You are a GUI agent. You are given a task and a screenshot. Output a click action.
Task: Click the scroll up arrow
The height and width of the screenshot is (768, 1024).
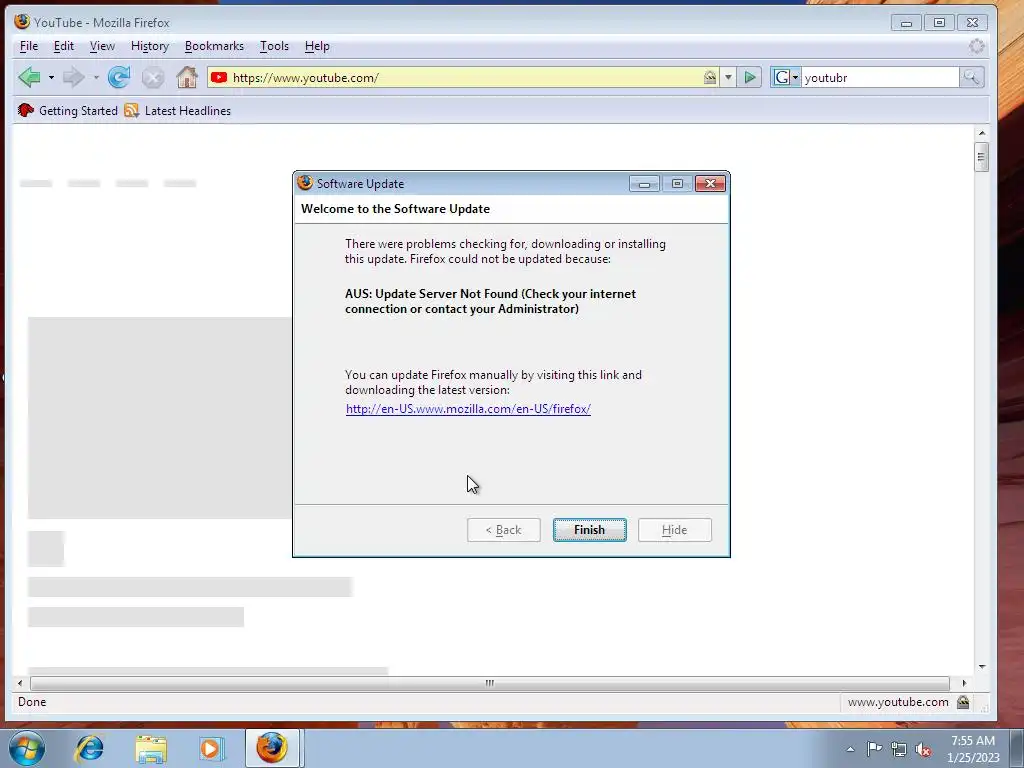(x=982, y=133)
